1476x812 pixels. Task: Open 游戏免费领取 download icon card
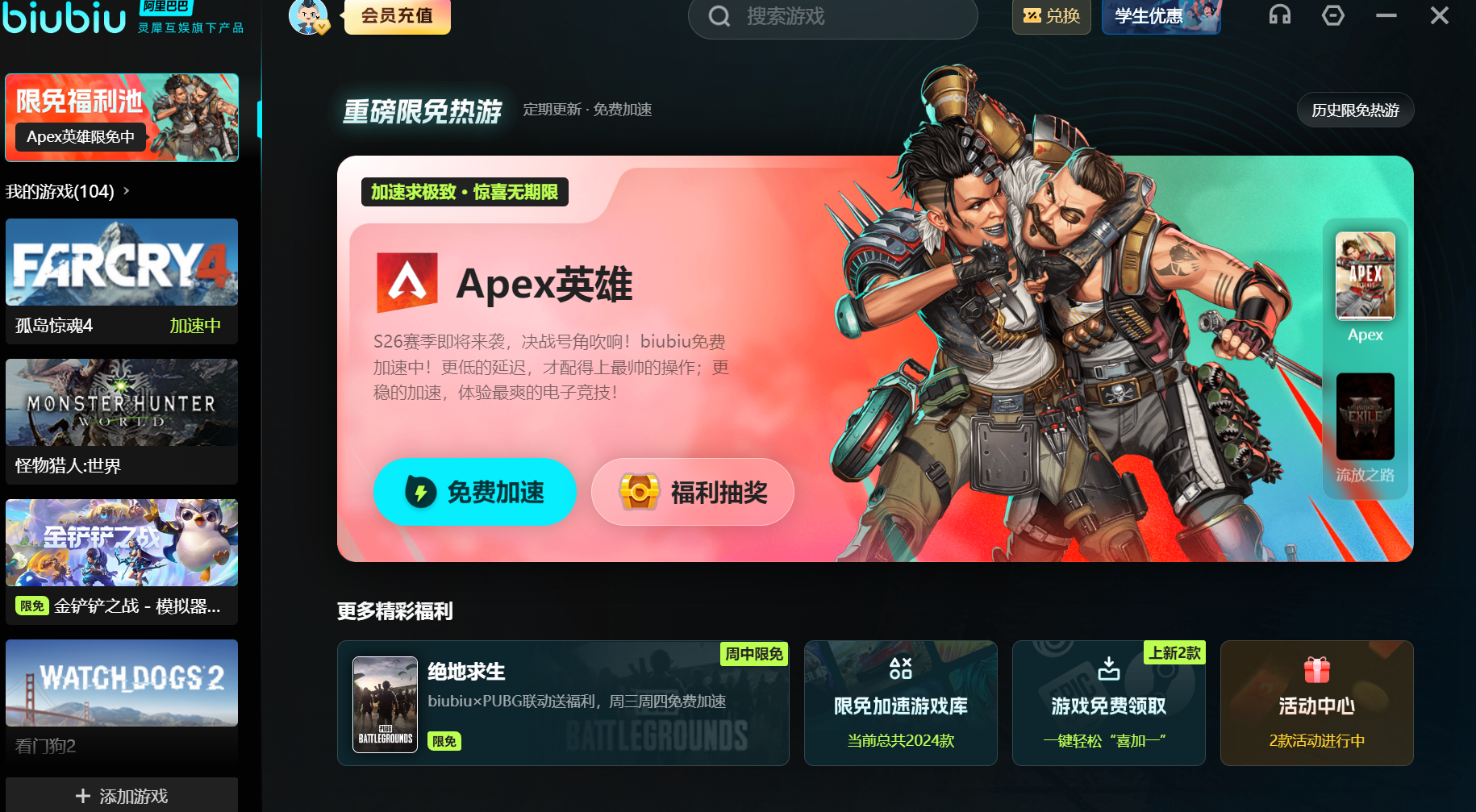(1109, 703)
